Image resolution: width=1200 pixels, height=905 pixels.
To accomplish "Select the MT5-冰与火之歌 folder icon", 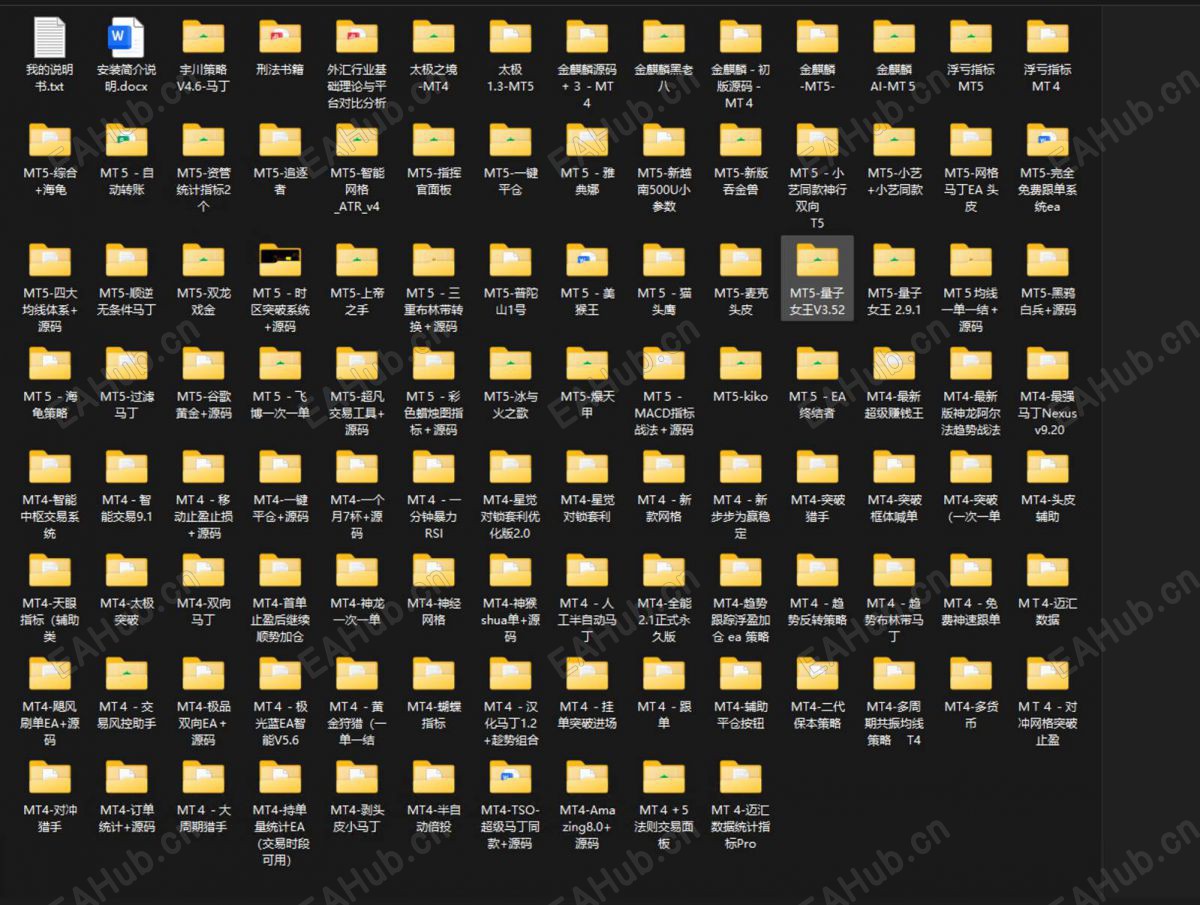I will click(x=510, y=363).
